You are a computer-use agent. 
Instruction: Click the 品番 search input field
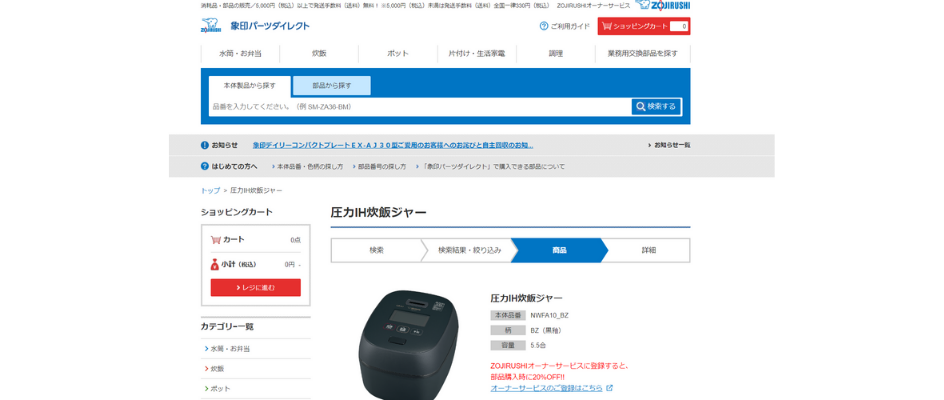(x=420, y=107)
